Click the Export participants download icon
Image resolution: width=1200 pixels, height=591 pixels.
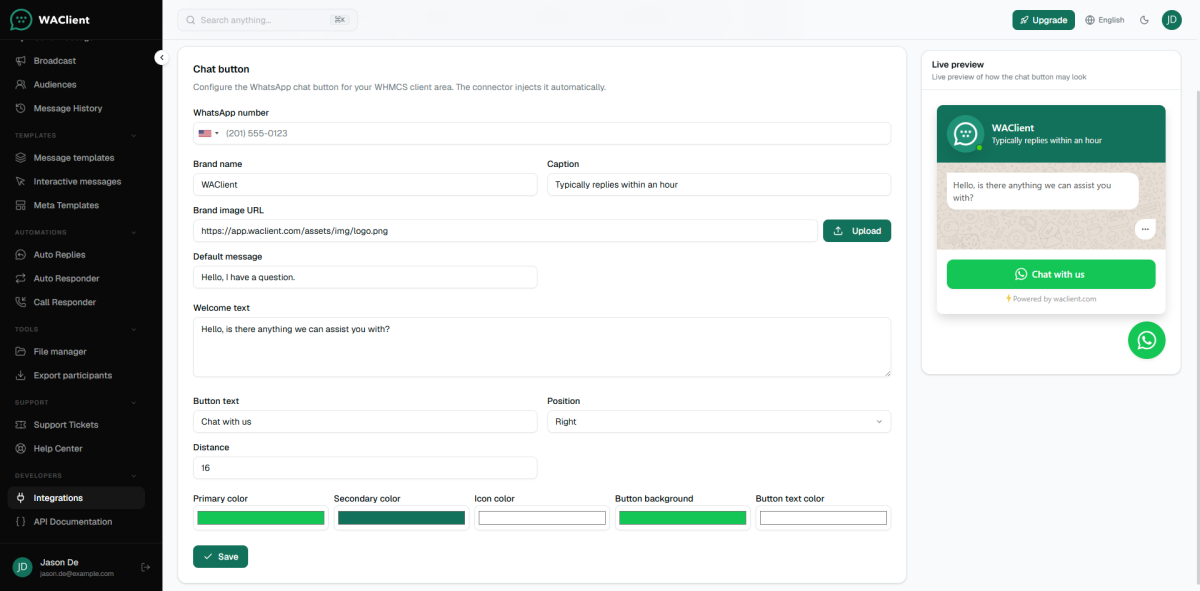[21, 375]
